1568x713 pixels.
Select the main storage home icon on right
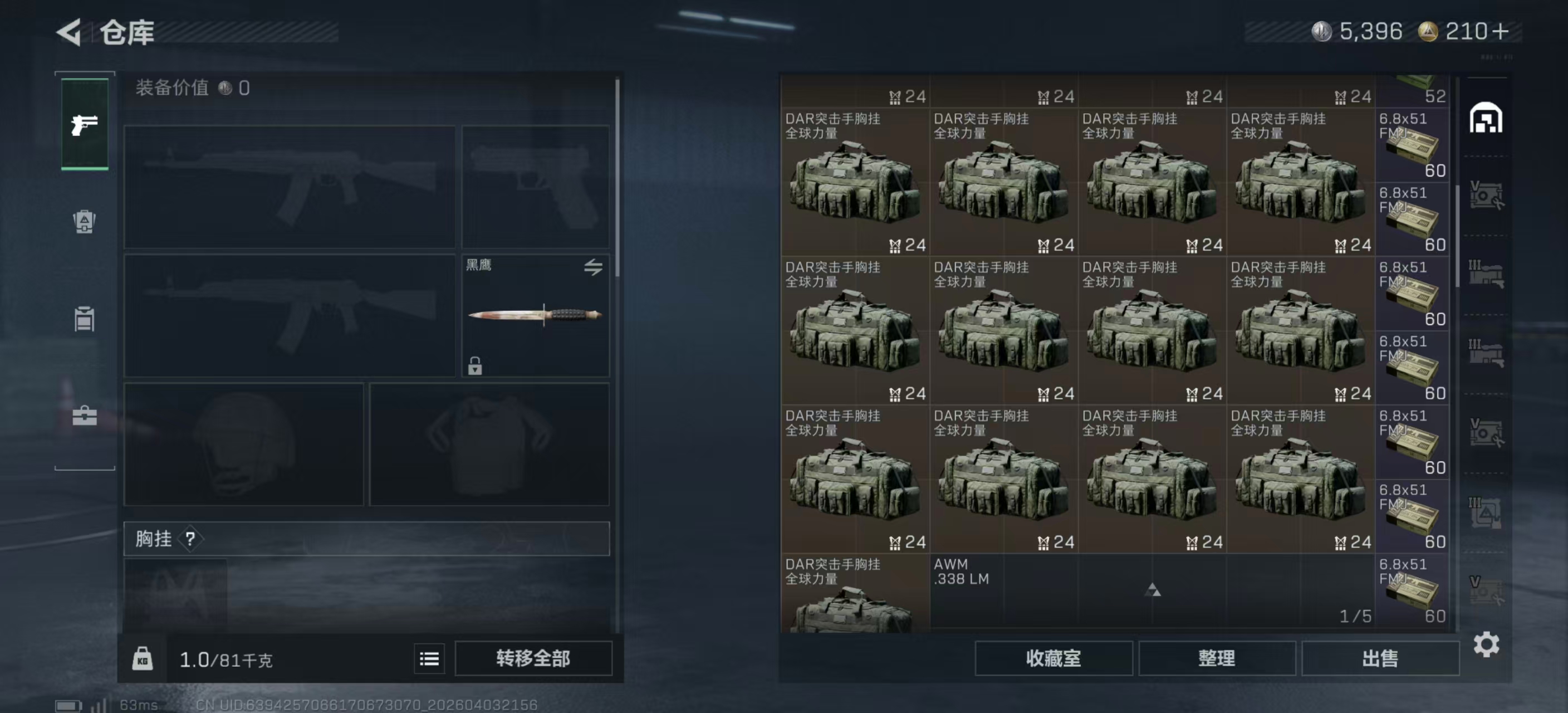tap(1486, 118)
